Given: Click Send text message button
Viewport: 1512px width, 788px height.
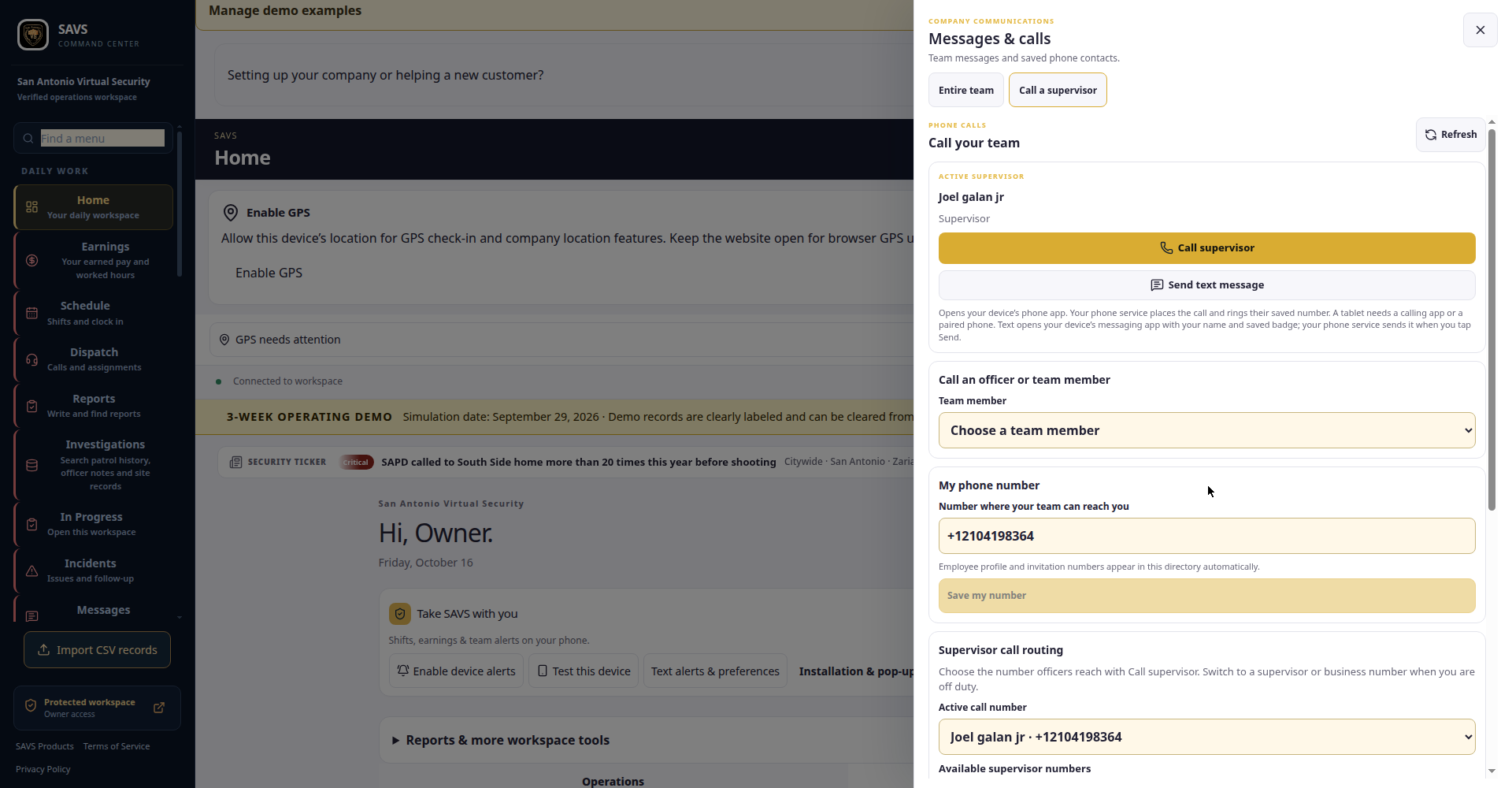Looking at the screenshot, I should (x=1206, y=285).
